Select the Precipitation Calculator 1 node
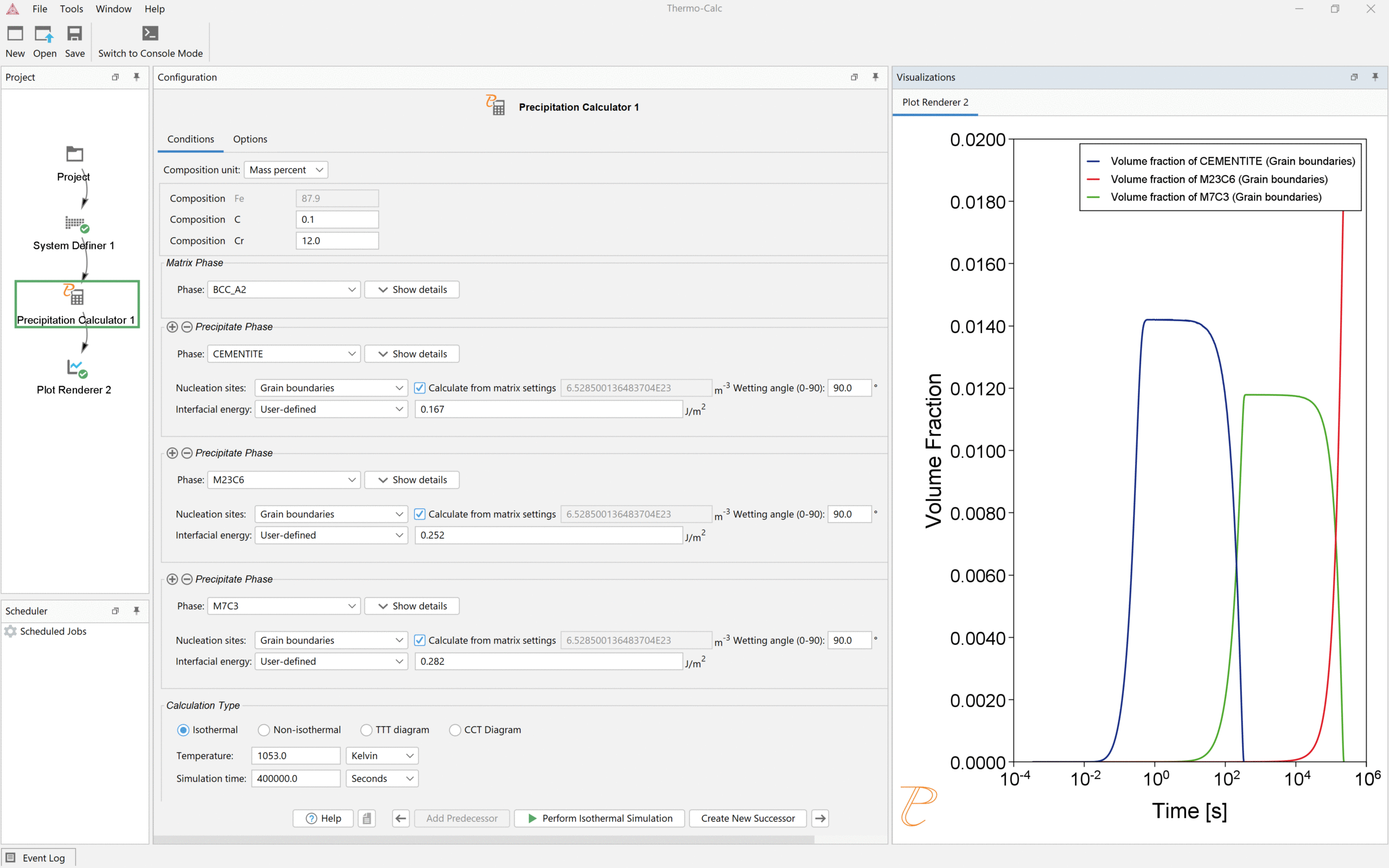Viewport: 1389px width, 868px height. coord(77,304)
